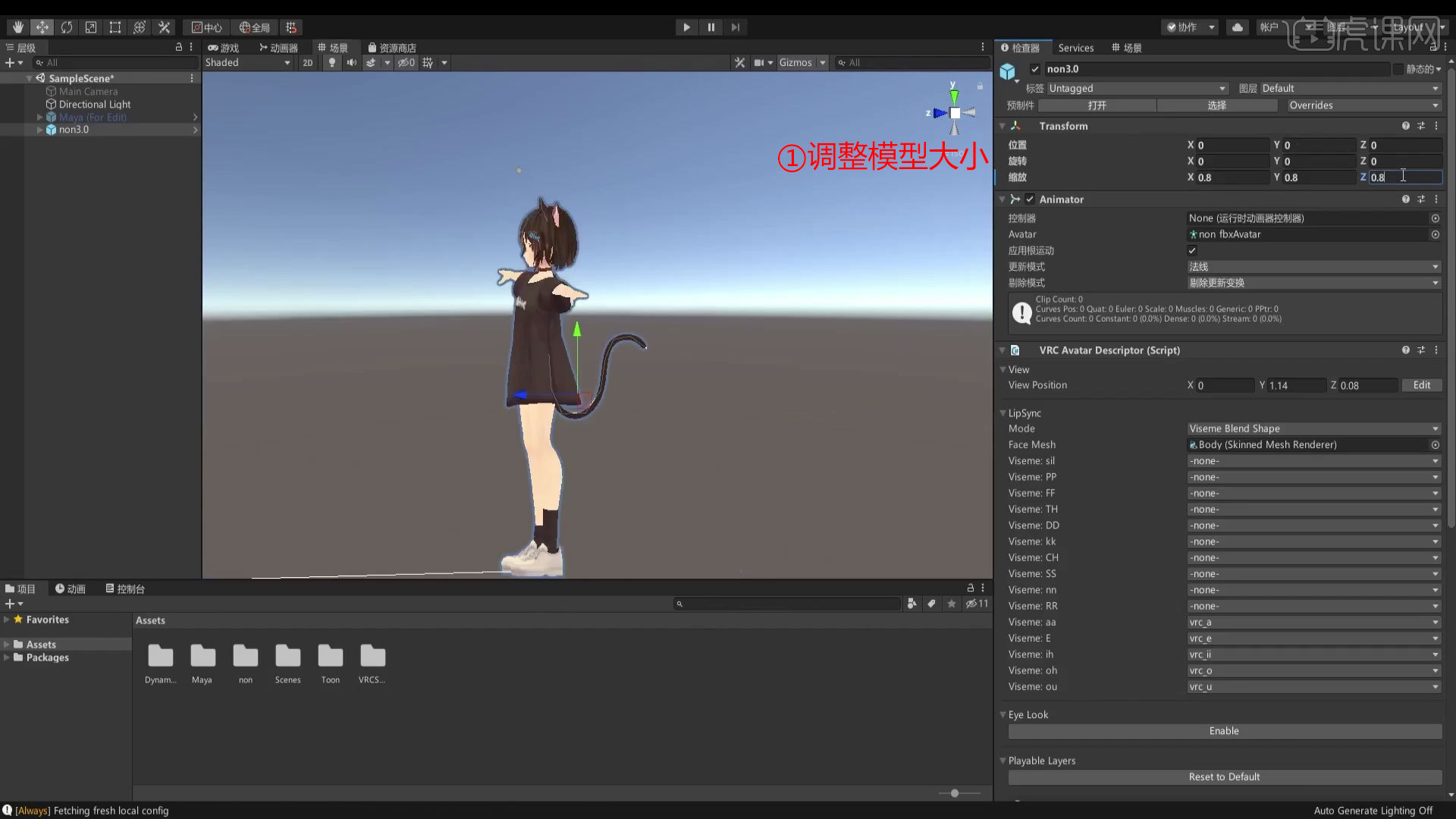The height and width of the screenshot is (819, 1456).
Task: Select the Move tool
Action: coord(42,27)
